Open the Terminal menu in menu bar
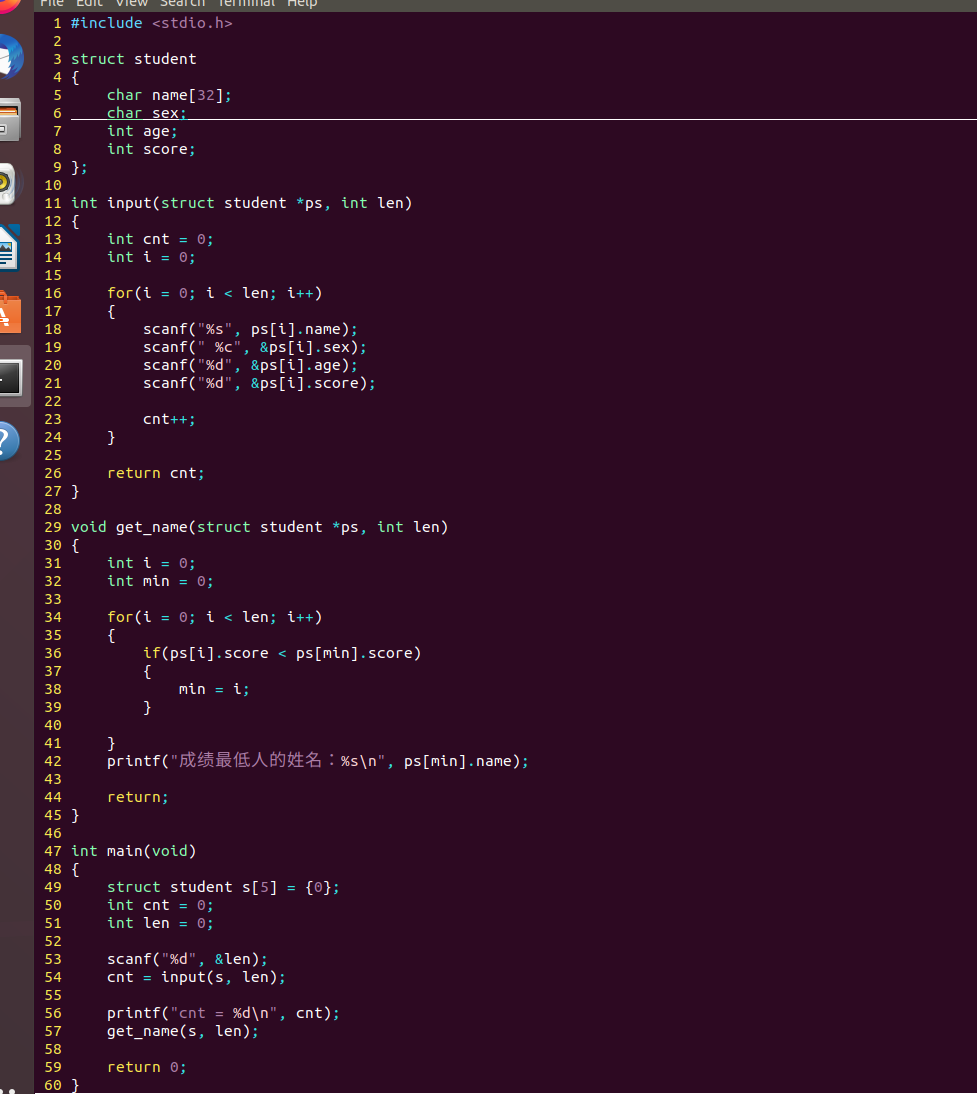The height and width of the screenshot is (1094, 977). [x=246, y=4]
